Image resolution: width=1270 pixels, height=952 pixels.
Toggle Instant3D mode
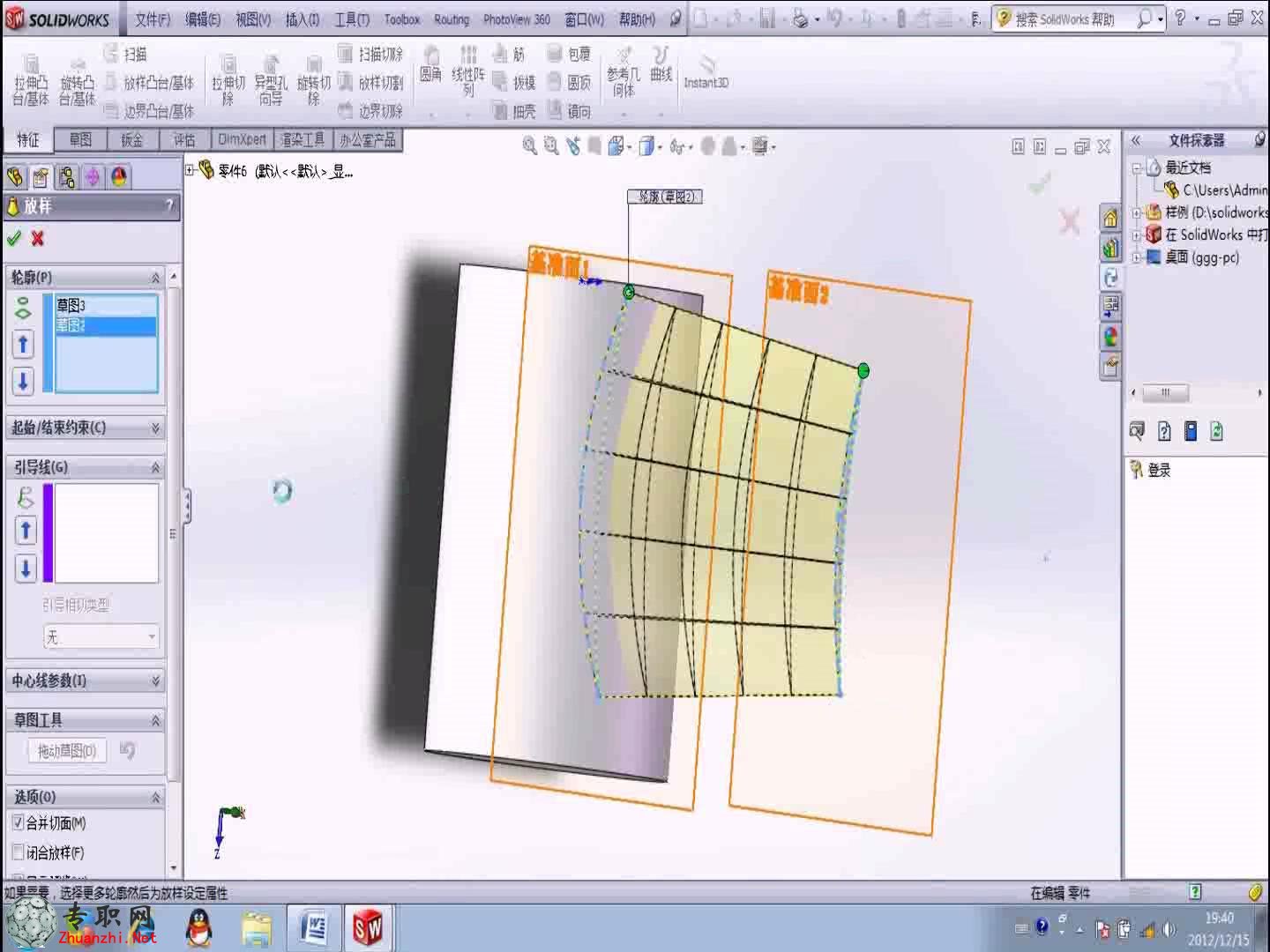706,71
